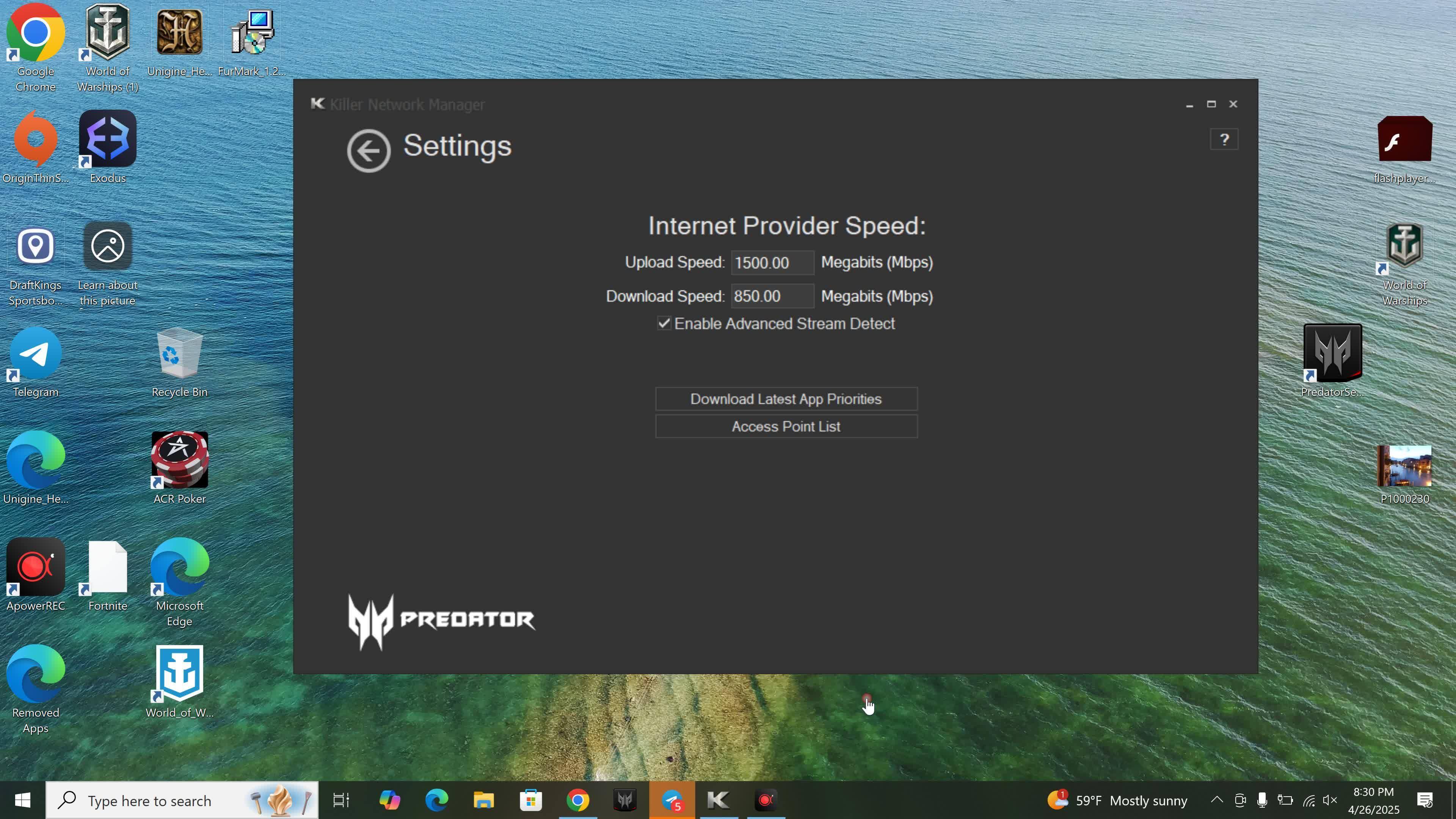
Task: Click the ApowerREC taskbar icon
Action: pos(765,800)
